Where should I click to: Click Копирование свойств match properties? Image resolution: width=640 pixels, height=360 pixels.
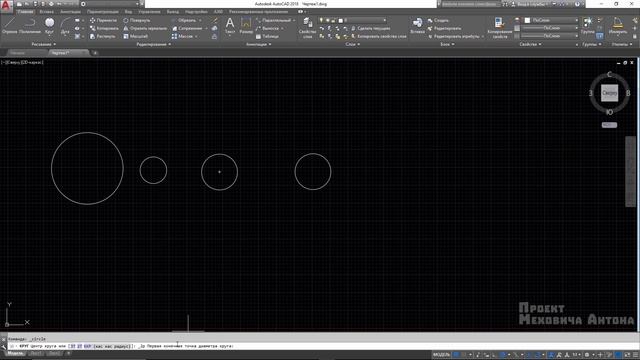click(x=499, y=28)
